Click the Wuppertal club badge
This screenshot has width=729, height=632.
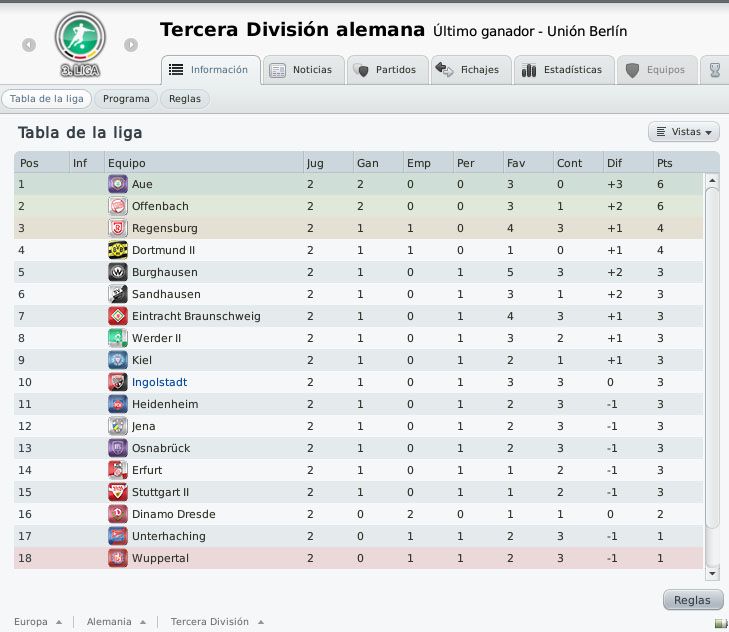pyautogui.click(x=118, y=558)
